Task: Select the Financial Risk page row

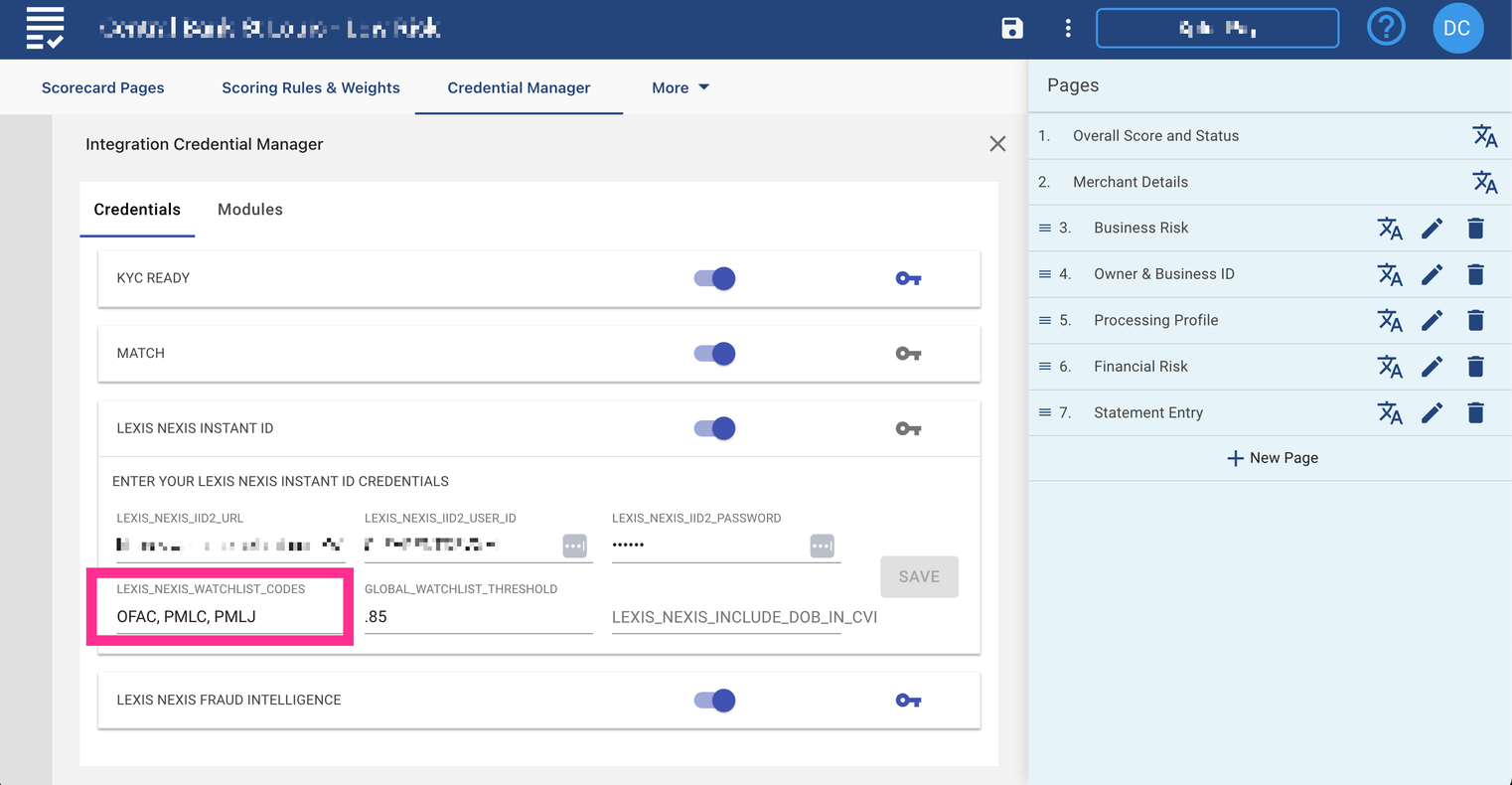Action: coord(1270,367)
